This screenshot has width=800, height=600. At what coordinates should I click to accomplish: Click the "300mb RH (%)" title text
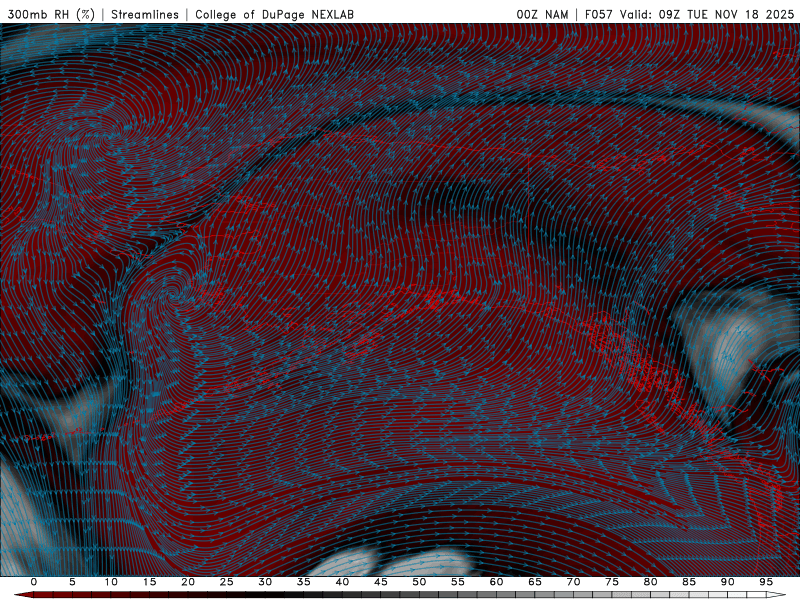pyautogui.click(x=51, y=15)
